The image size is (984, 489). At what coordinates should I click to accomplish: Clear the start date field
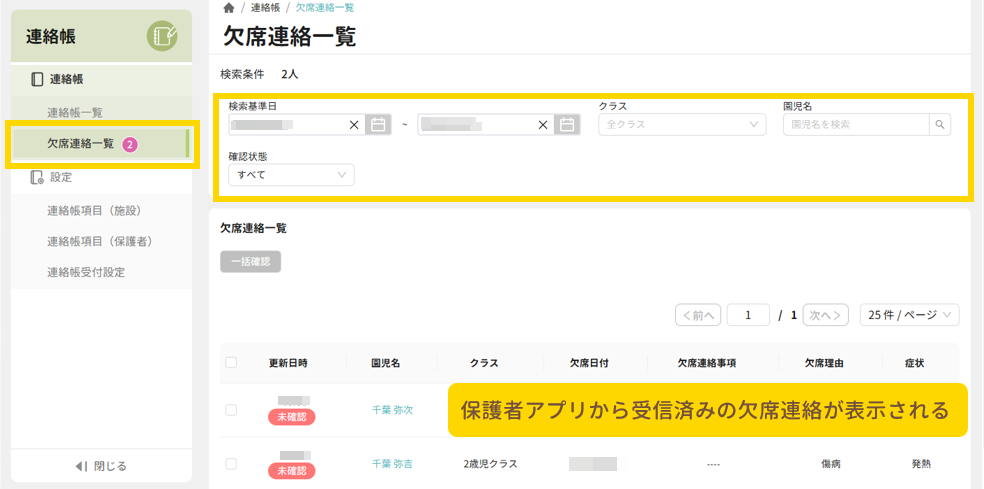(x=354, y=125)
